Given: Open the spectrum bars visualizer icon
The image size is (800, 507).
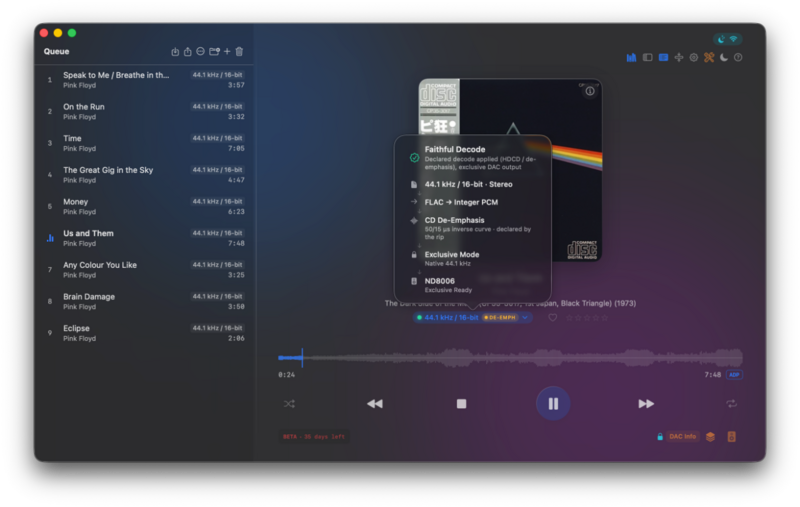Looking at the screenshot, I should tap(631, 58).
